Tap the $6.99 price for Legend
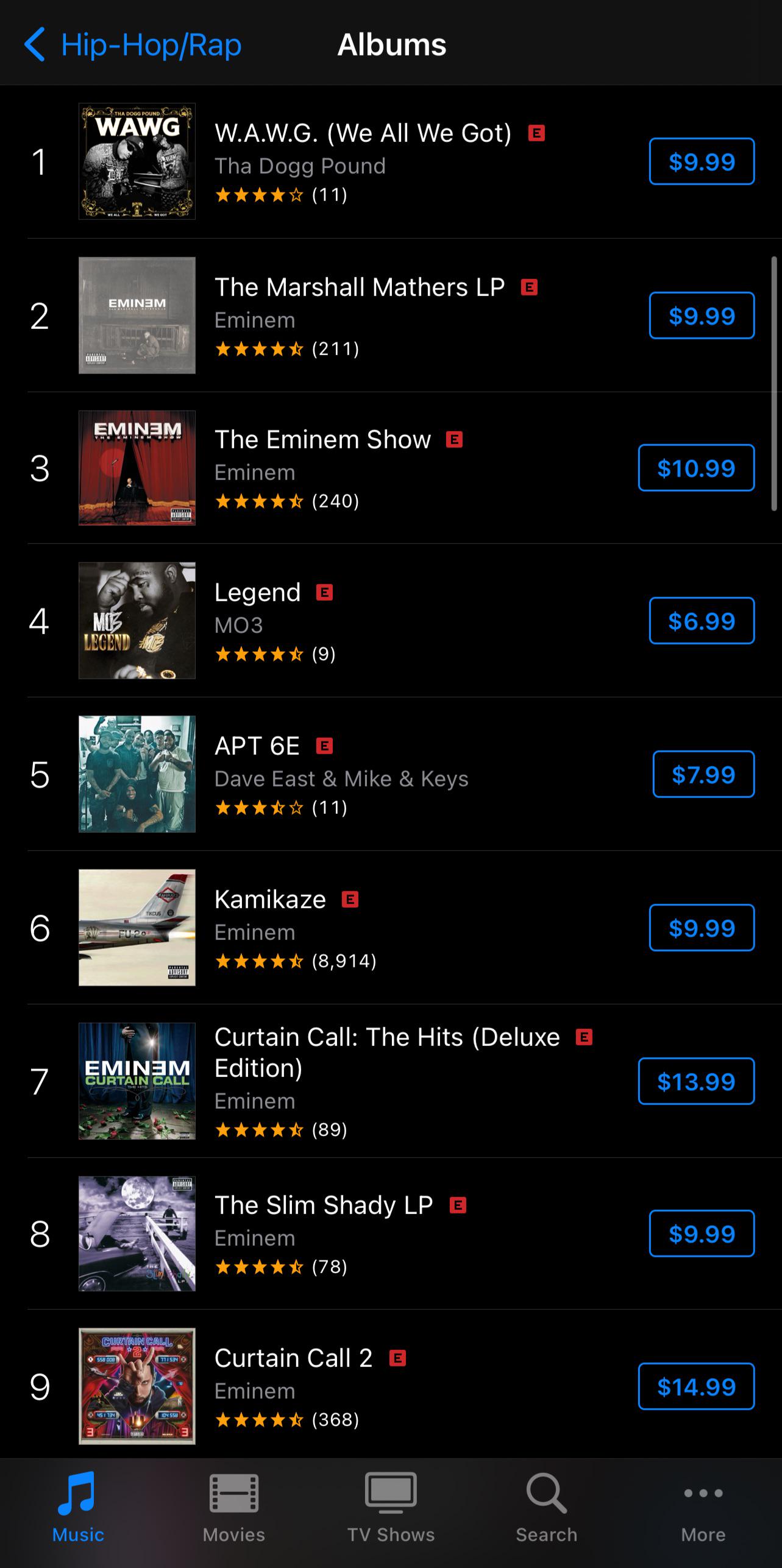The height and width of the screenshot is (1568, 782). [702, 621]
